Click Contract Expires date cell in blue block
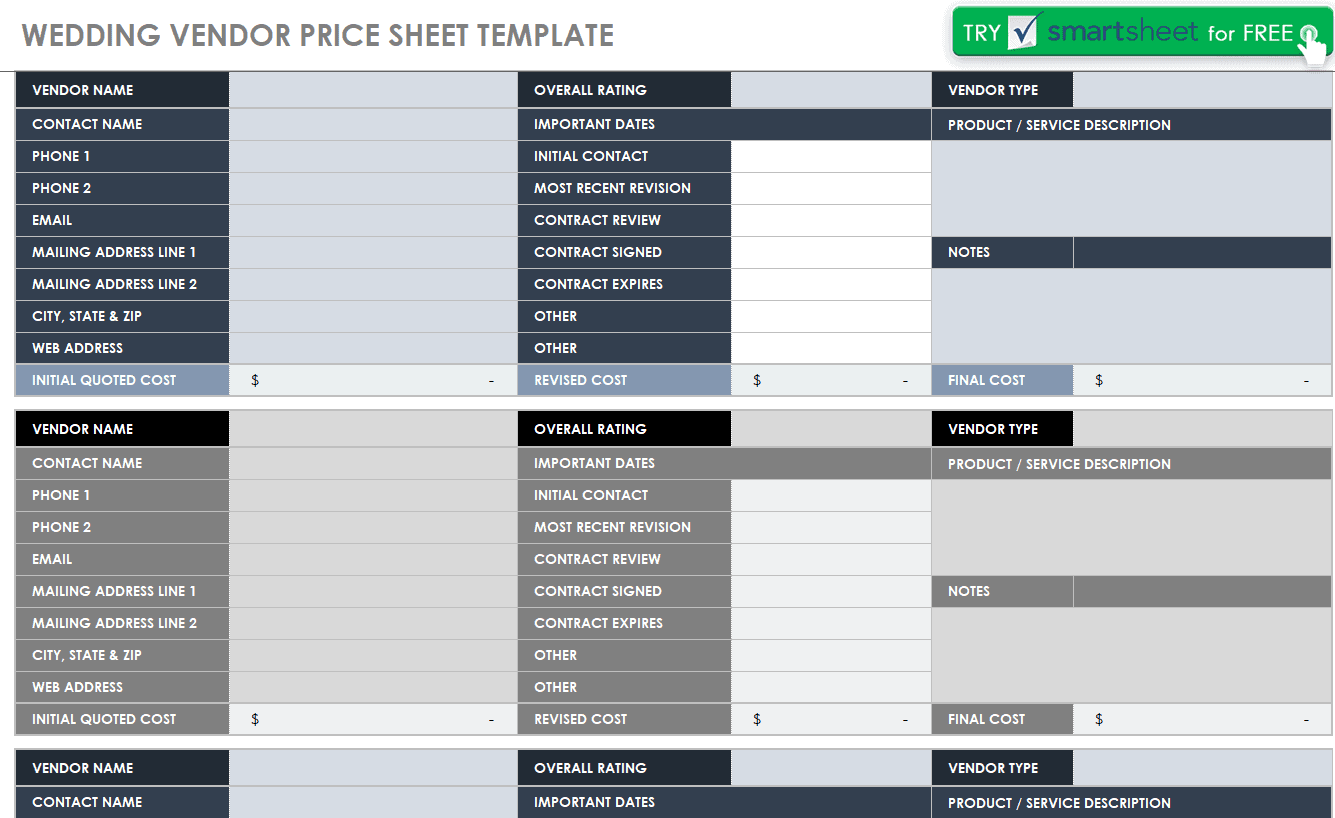Image resolution: width=1335 pixels, height=818 pixels. pyautogui.click(x=831, y=284)
